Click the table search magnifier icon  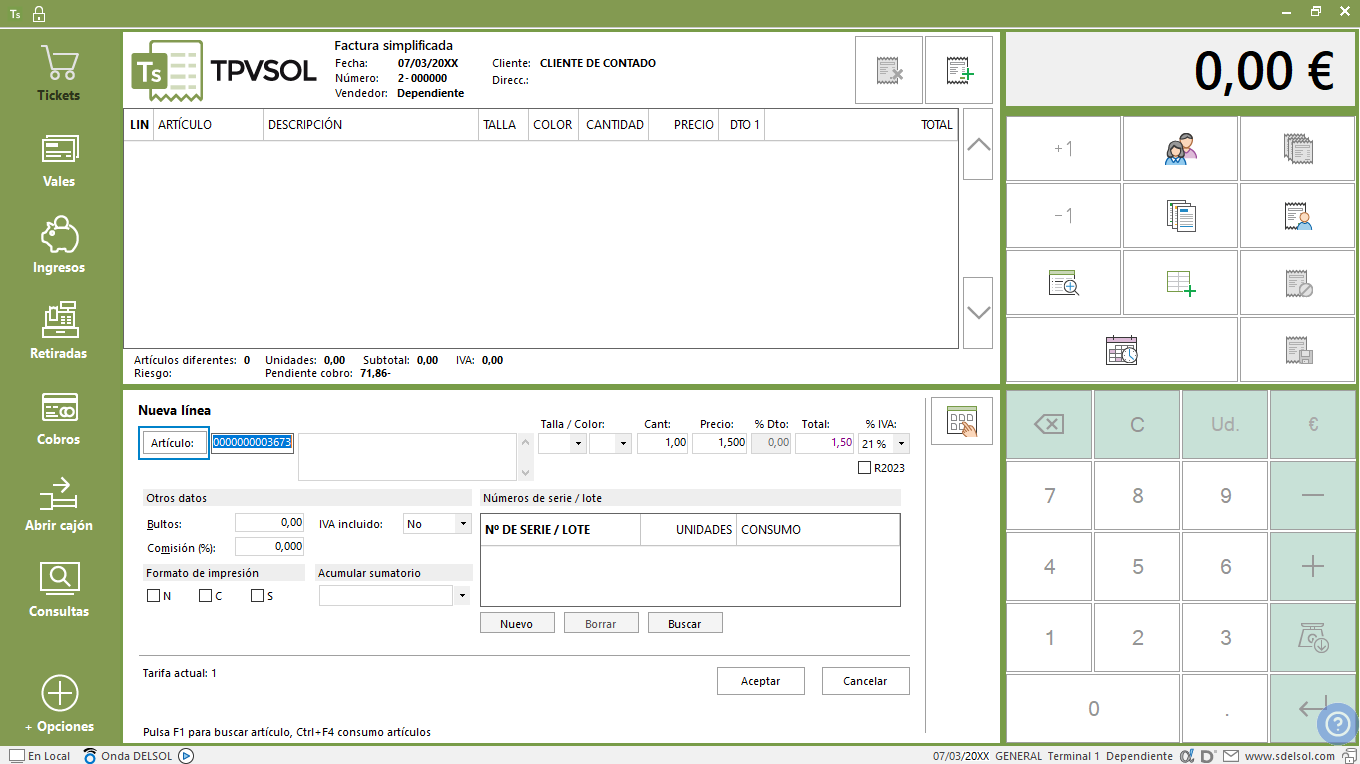coord(1063,283)
